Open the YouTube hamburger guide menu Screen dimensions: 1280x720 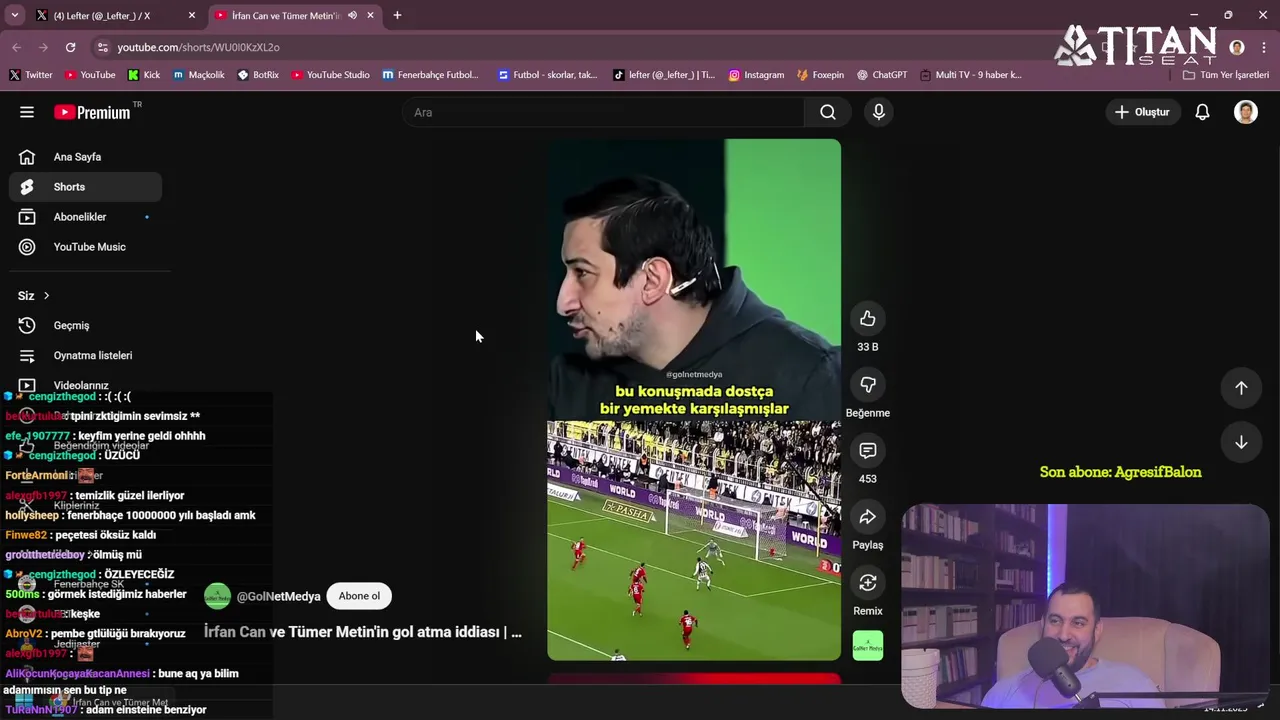pos(27,112)
